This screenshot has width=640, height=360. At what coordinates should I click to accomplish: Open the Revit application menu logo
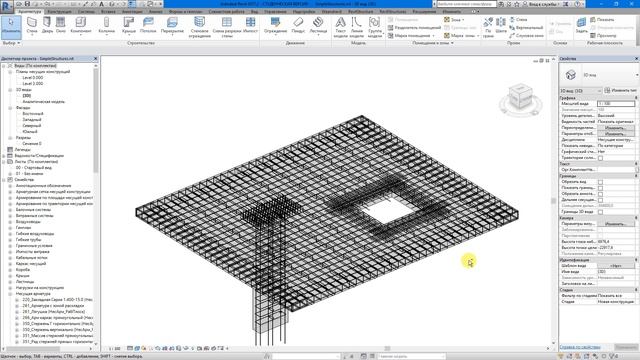[7, 6]
